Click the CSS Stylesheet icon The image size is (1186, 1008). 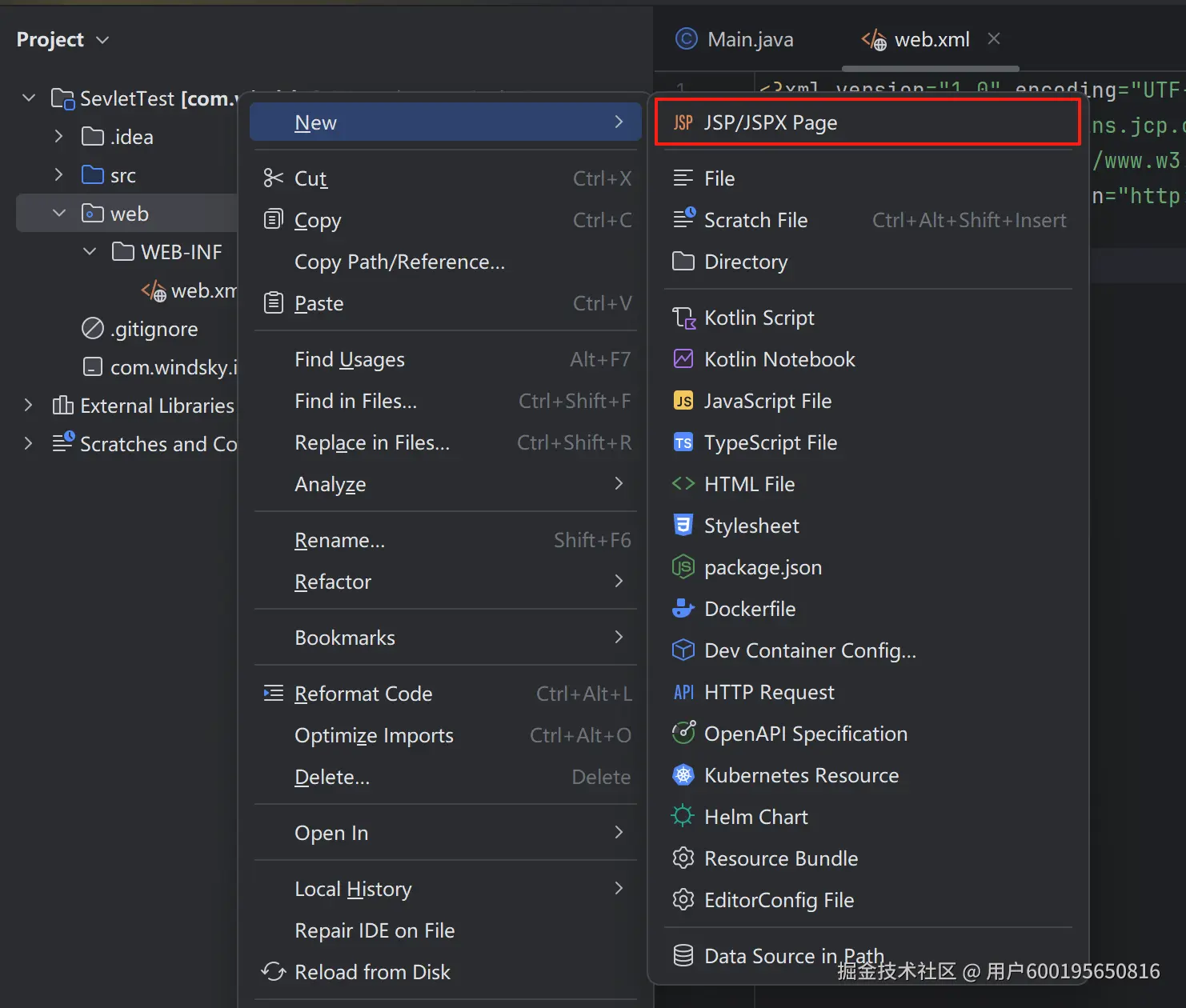[x=683, y=526]
